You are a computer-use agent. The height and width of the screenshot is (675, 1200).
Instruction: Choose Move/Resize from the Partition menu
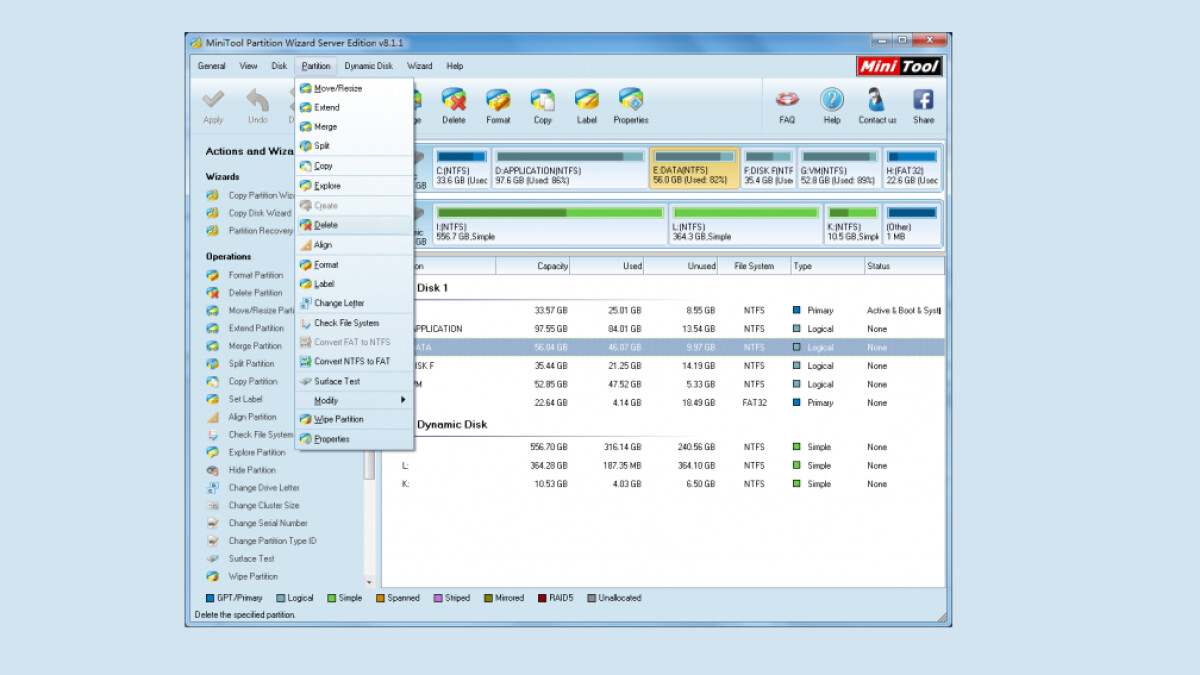(x=355, y=88)
